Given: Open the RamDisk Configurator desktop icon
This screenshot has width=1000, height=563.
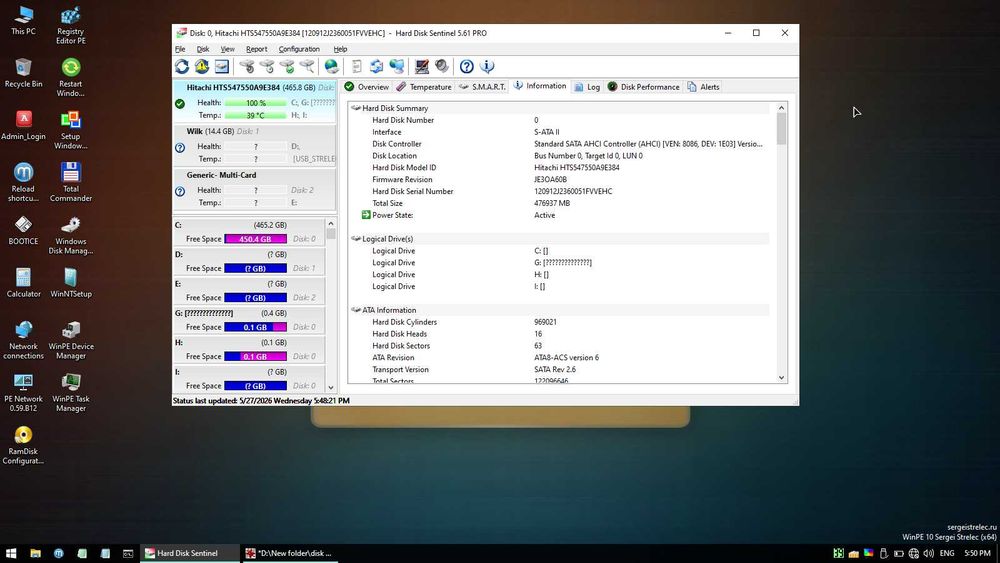Looking at the screenshot, I should pyautogui.click(x=24, y=445).
